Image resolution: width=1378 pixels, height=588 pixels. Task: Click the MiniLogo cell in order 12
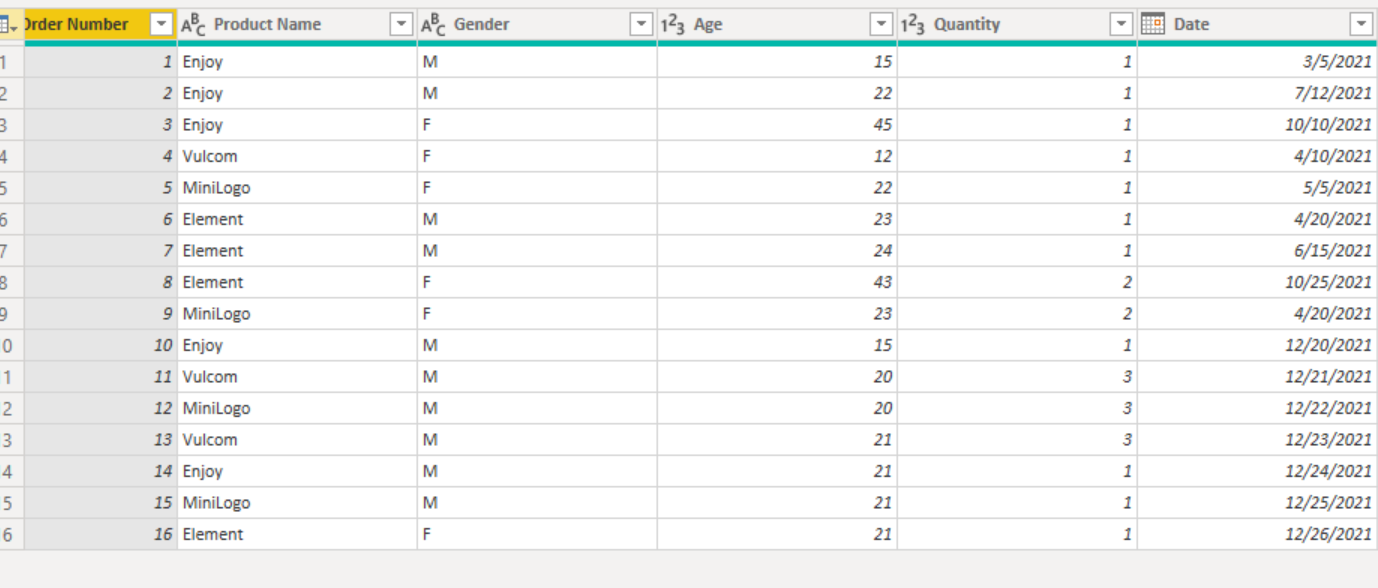(x=297, y=408)
